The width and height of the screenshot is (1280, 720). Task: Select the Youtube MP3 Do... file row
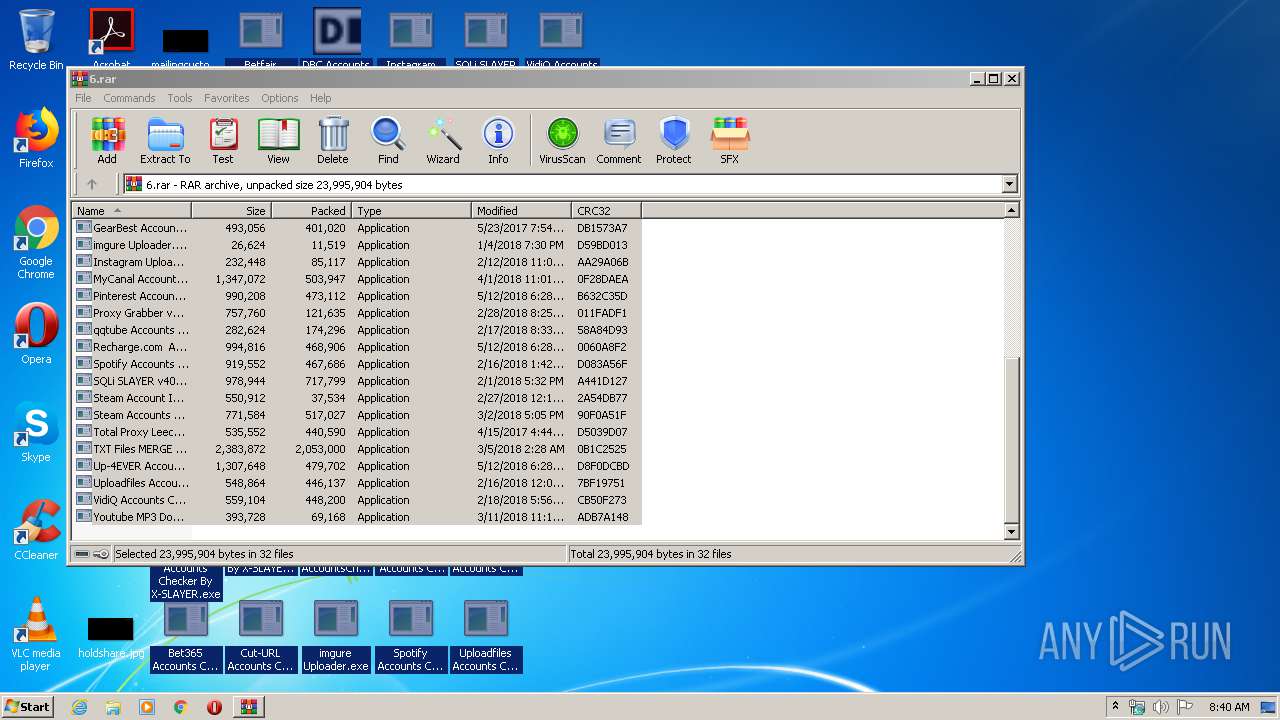click(x=357, y=517)
